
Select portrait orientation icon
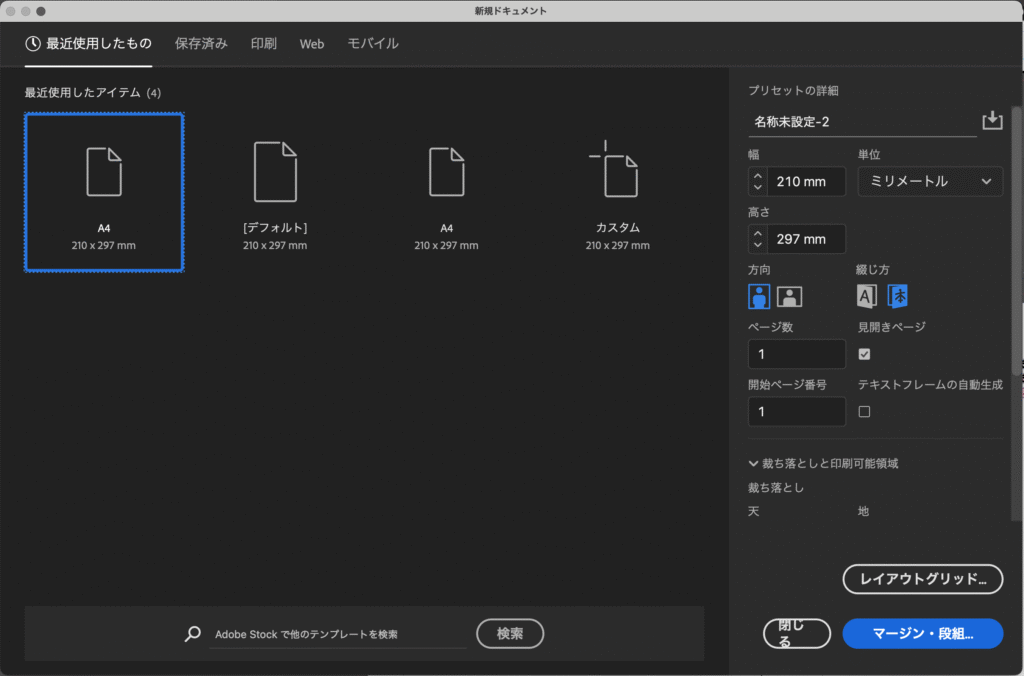click(x=758, y=297)
